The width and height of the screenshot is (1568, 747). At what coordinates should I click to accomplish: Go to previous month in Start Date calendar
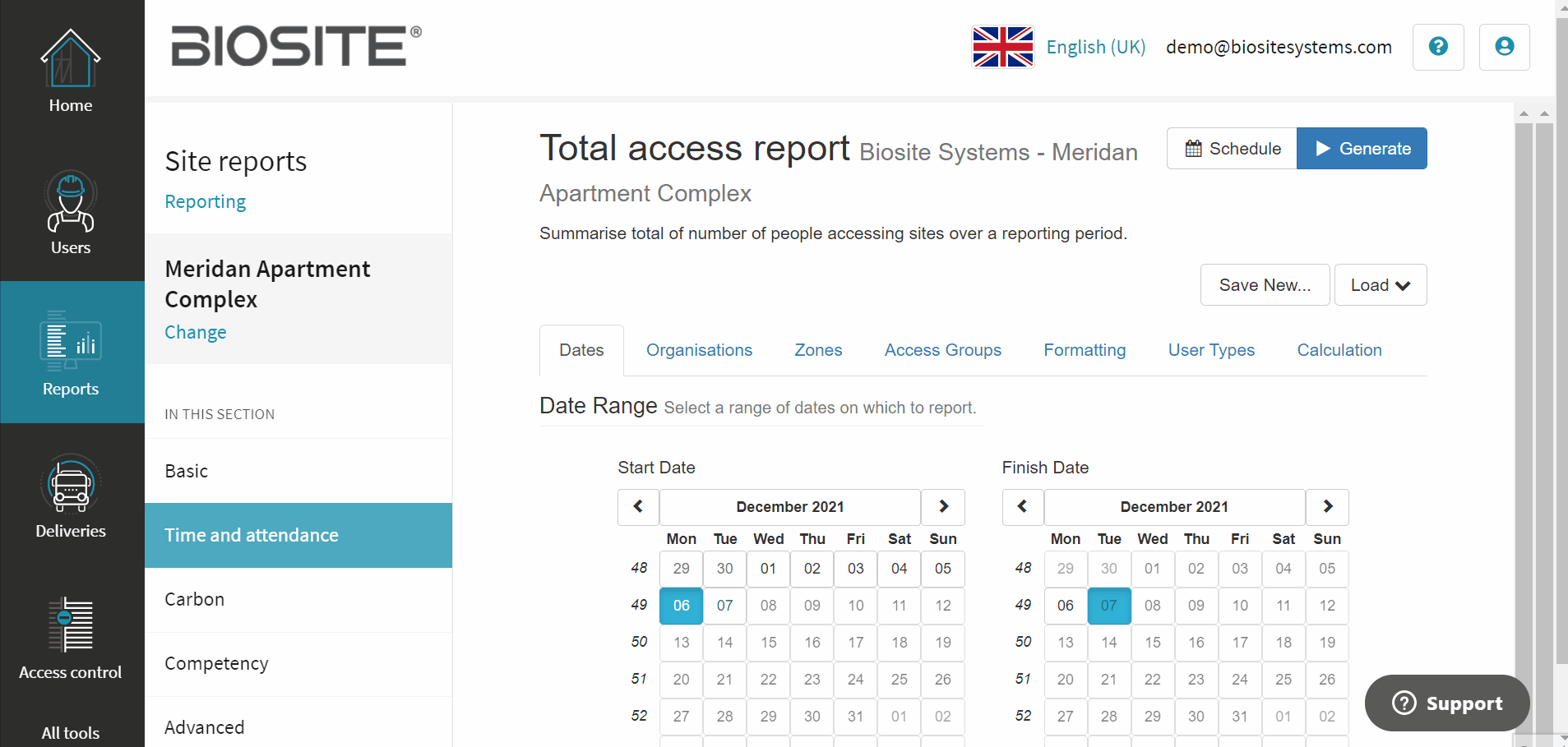click(638, 507)
